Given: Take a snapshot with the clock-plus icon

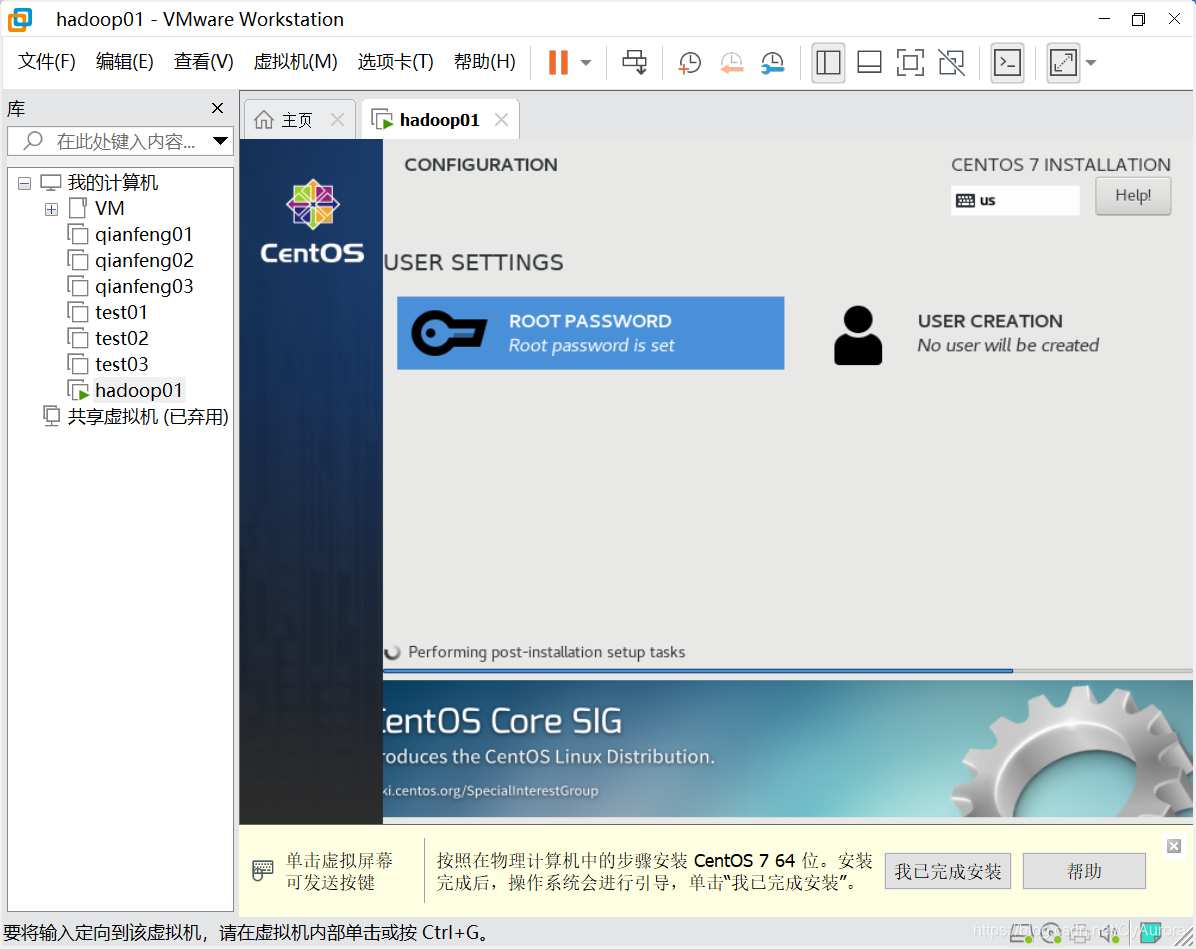Looking at the screenshot, I should 690,63.
